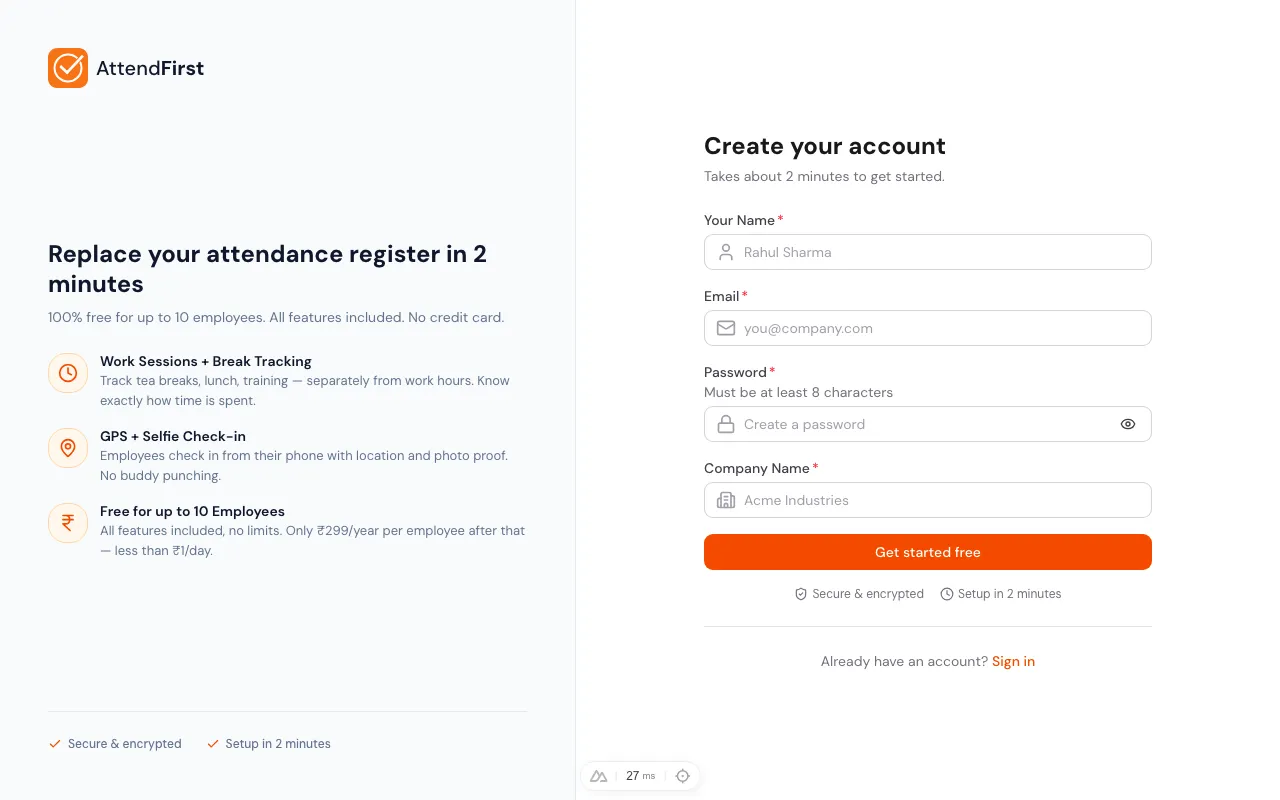Image resolution: width=1280 pixels, height=800 pixels.
Task: Click the rupee icon beside Free for 10 Employees
Action: click(67, 522)
